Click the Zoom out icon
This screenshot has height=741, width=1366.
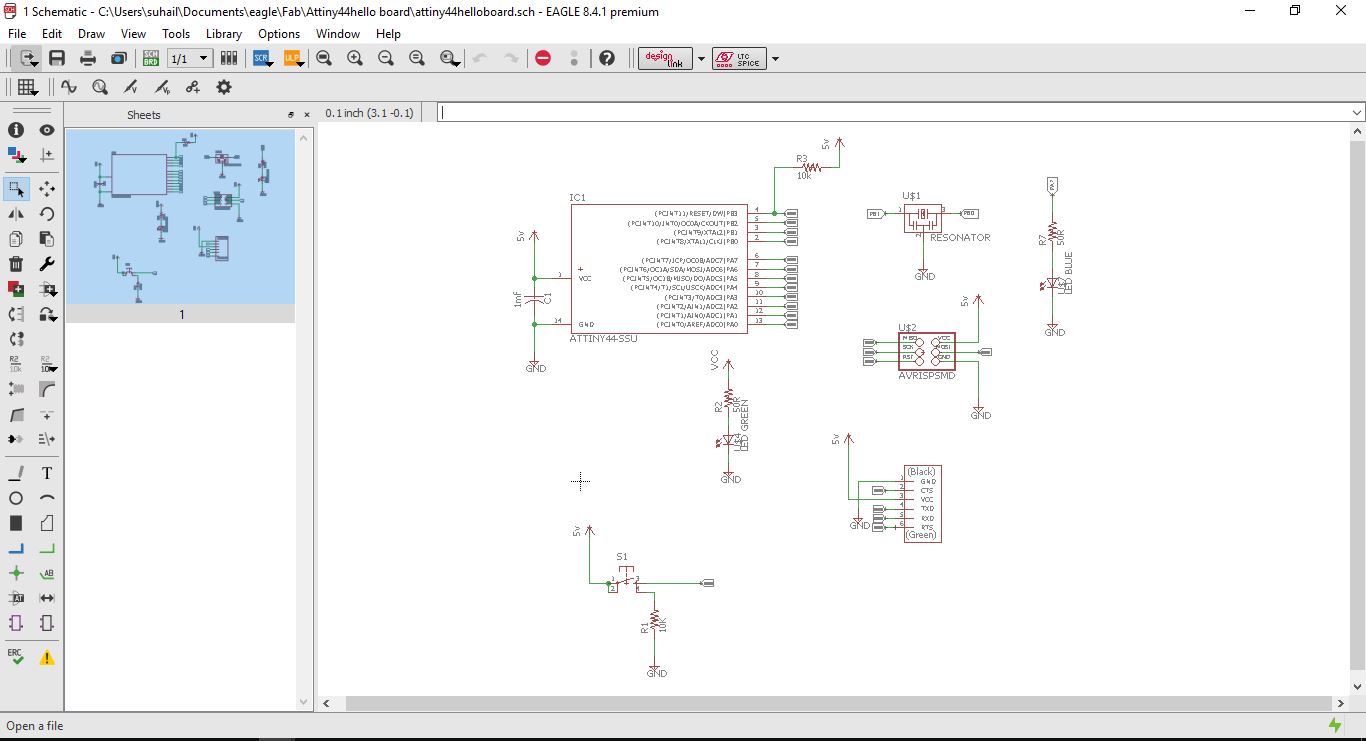click(386, 58)
